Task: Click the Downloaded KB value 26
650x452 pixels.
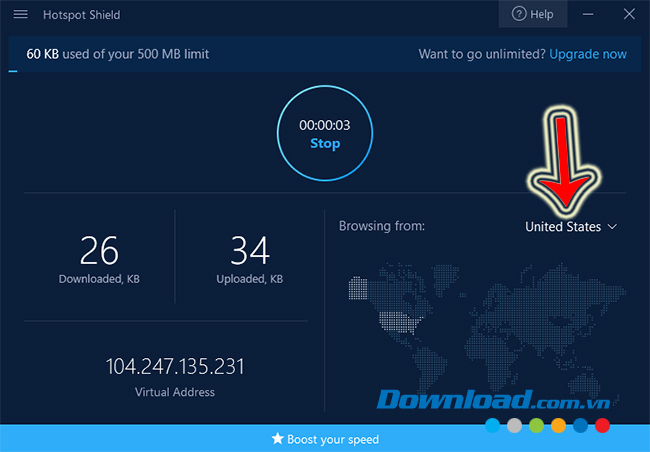Action: click(99, 249)
